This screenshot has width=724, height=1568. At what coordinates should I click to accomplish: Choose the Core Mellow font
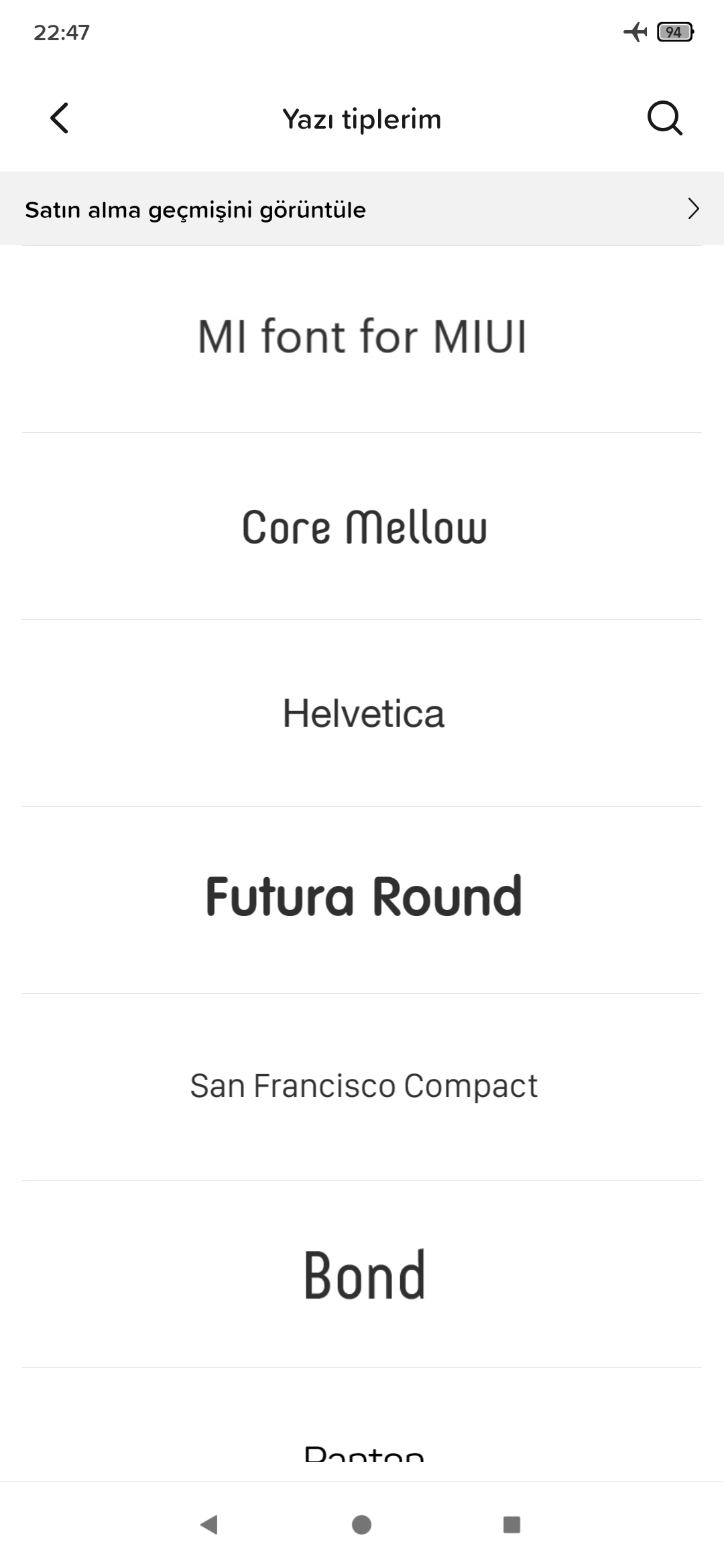[x=362, y=526]
